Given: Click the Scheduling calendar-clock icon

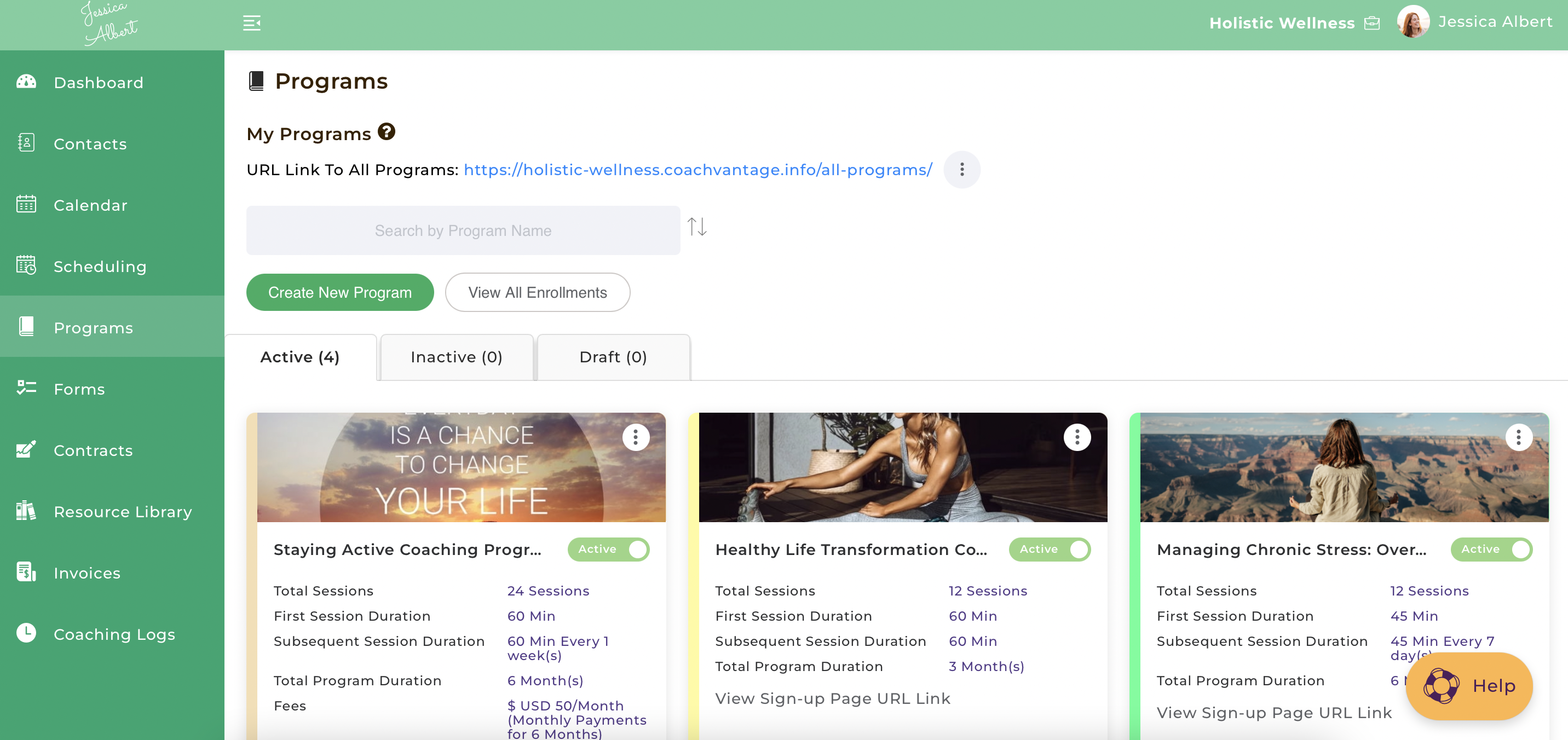Looking at the screenshot, I should (26, 265).
